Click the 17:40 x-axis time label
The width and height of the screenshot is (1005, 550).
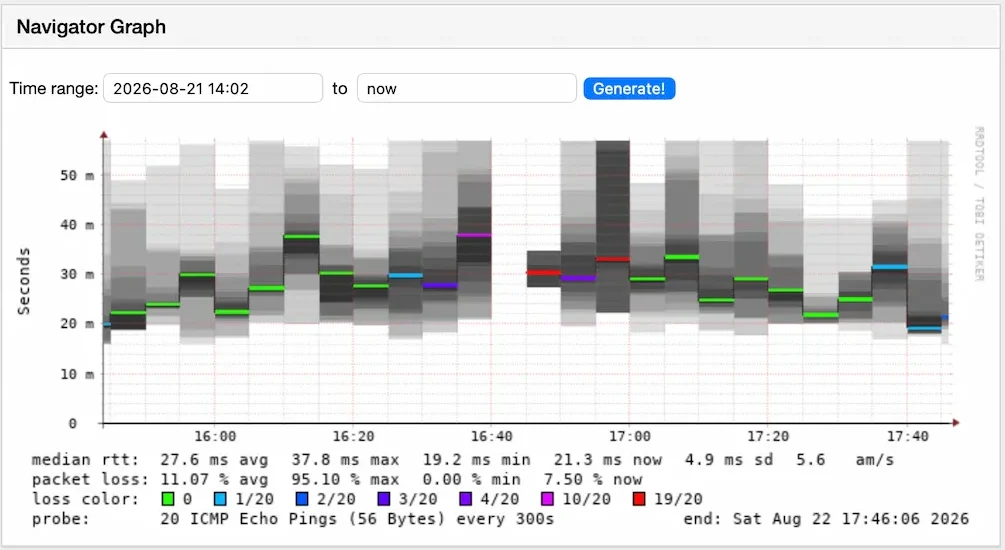pyautogui.click(x=908, y=437)
